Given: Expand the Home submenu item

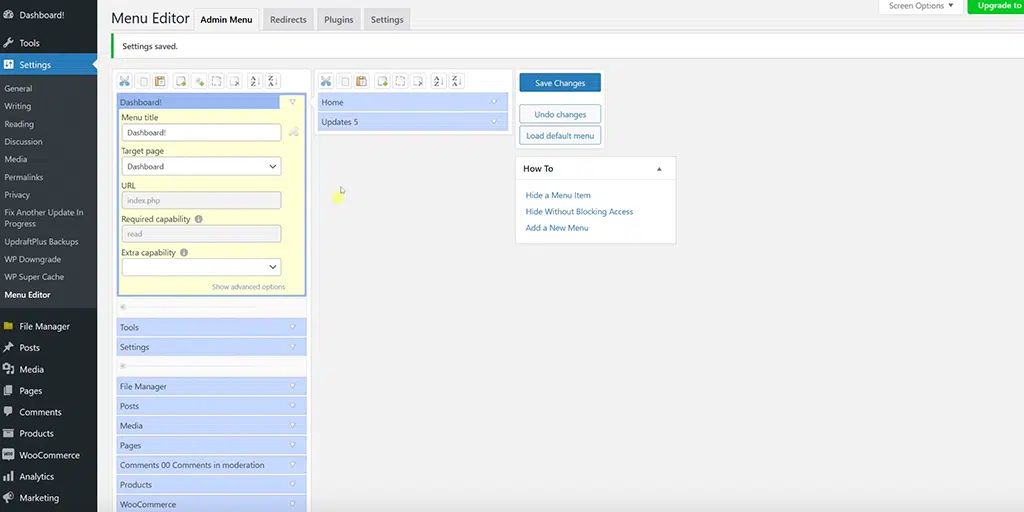Looking at the screenshot, I should pos(494,102).
